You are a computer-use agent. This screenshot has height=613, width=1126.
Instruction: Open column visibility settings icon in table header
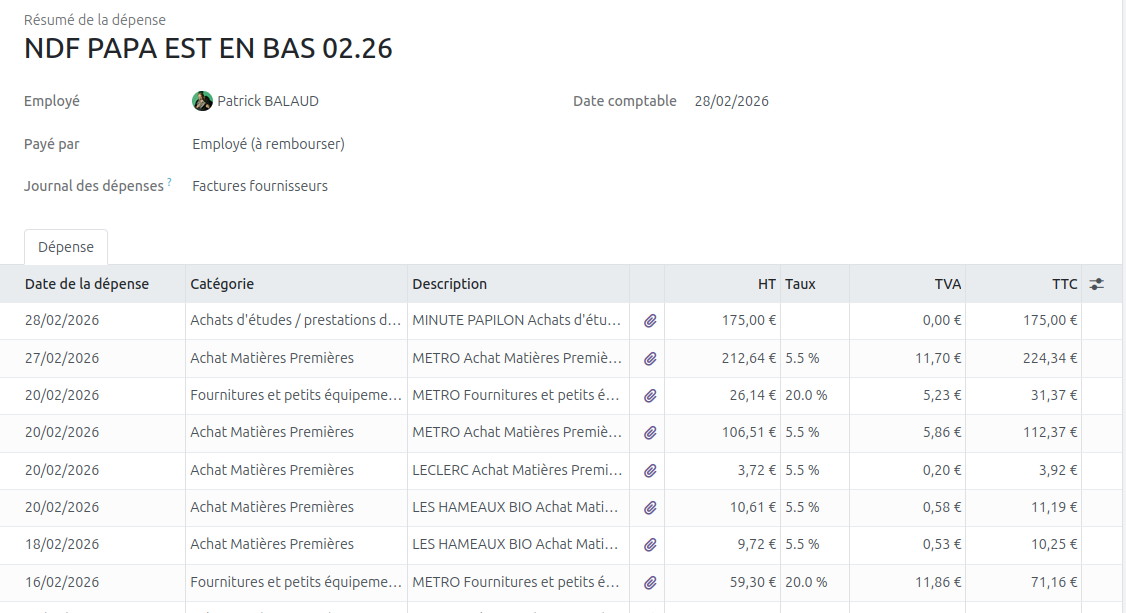pos(1097,284)
